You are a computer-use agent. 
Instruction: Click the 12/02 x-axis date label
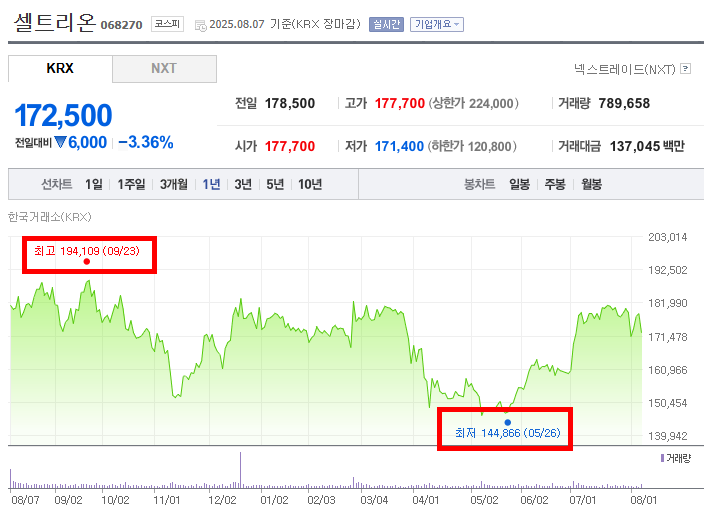(222, 500)
